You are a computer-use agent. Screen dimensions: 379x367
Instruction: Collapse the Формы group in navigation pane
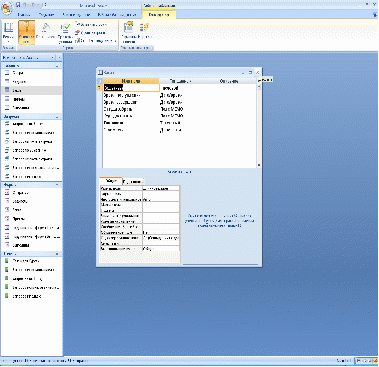point(57,185)
